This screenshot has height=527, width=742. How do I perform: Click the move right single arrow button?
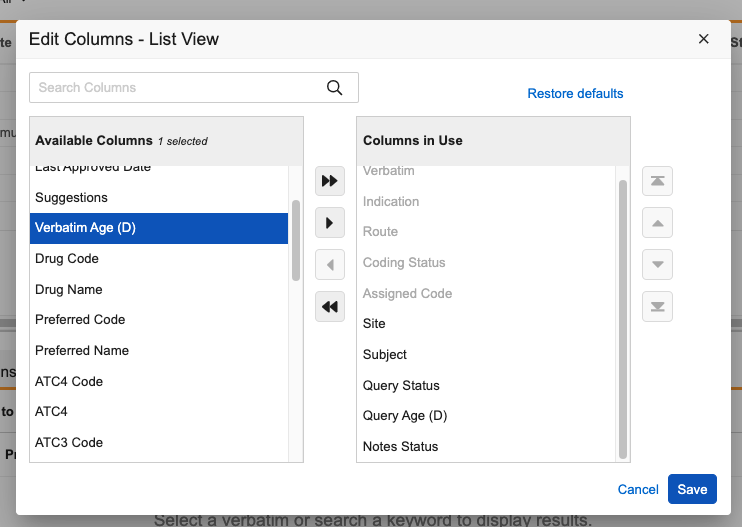(329, 223)
